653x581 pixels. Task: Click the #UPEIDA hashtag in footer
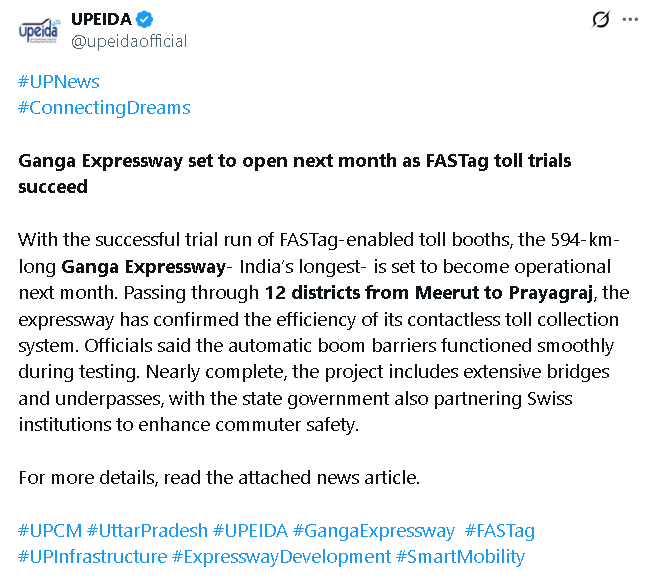[251, 530]
